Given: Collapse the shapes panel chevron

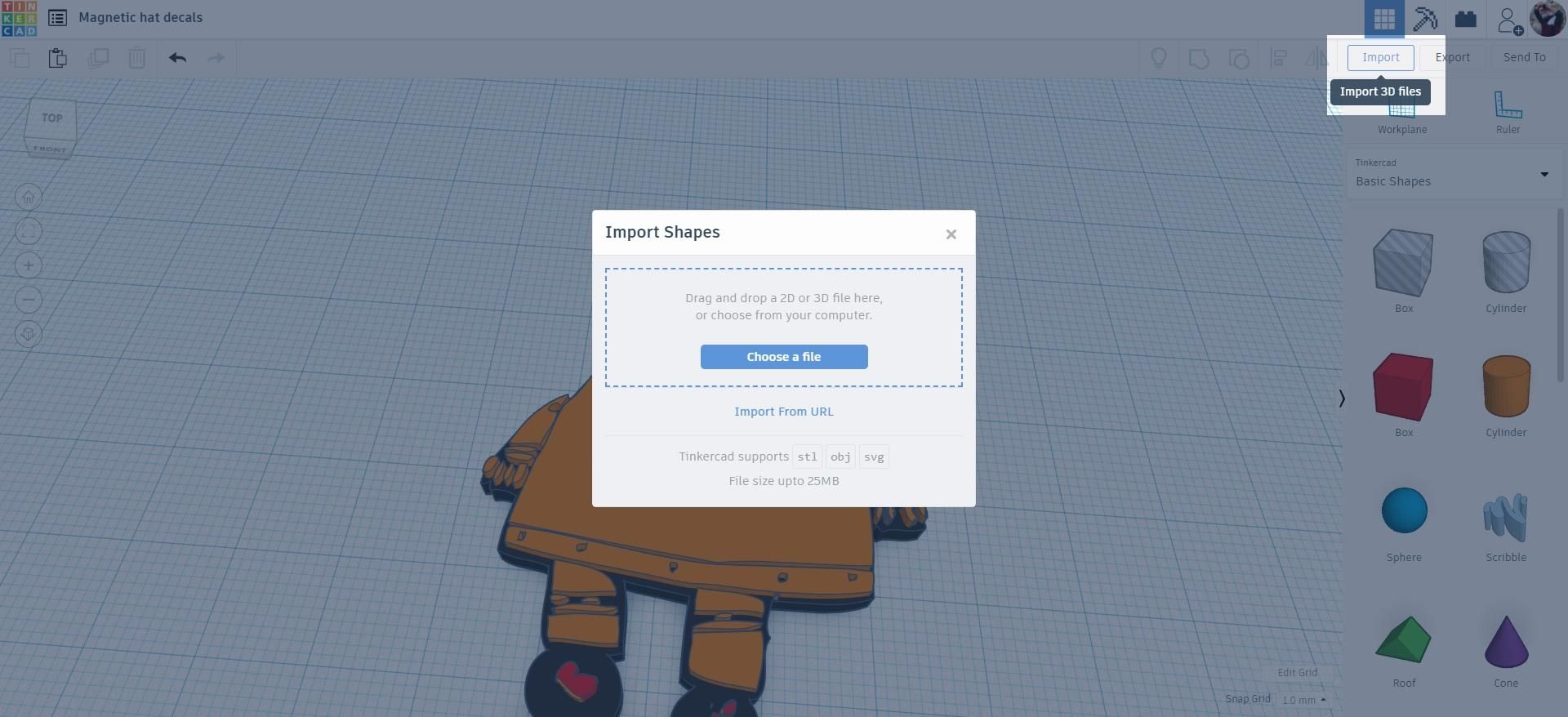Looking at the screenshot, I should (x=1342, y=399).
